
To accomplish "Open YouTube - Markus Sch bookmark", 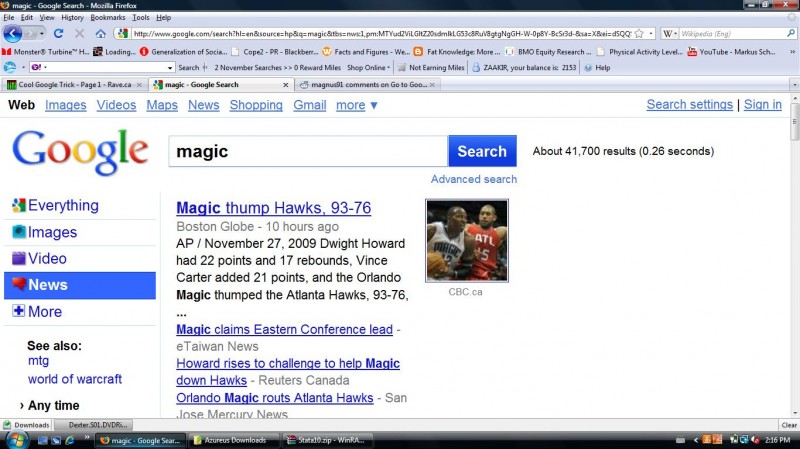I will pos(731,52).
